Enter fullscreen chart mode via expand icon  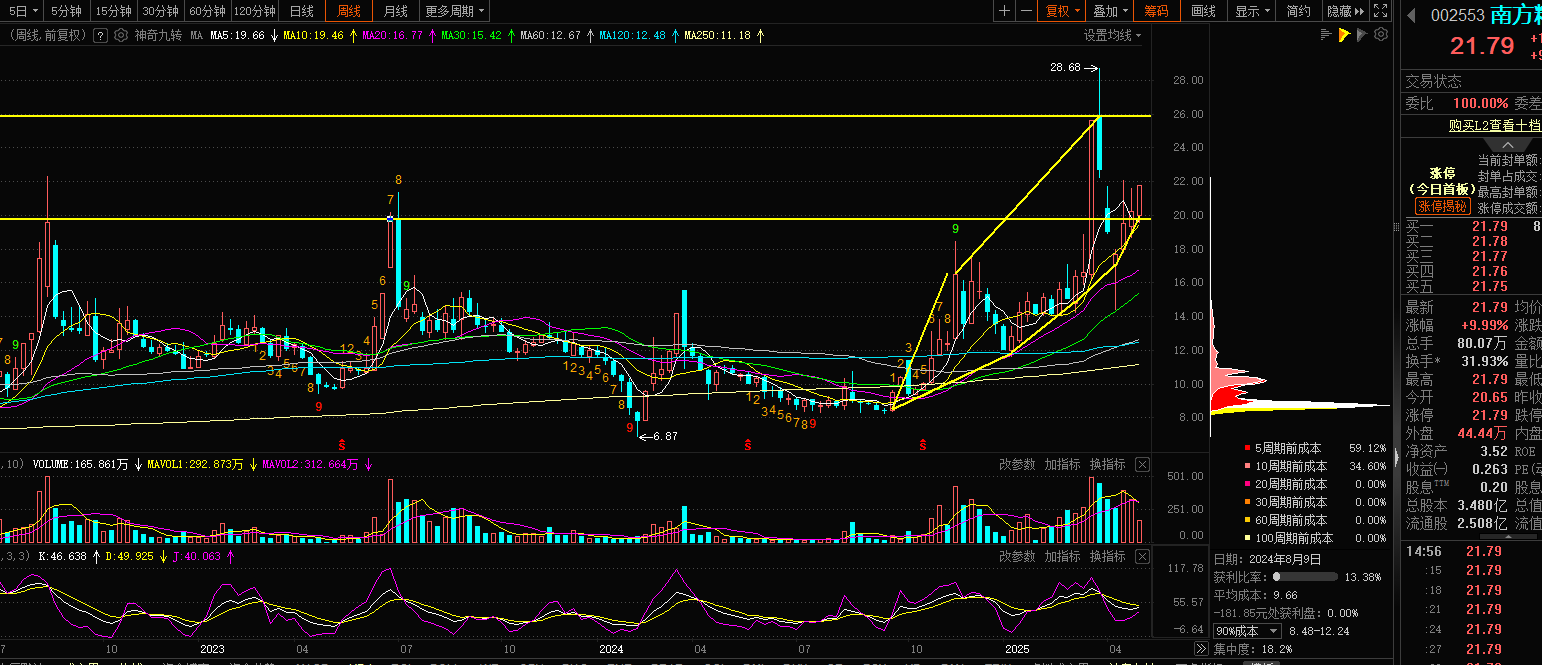pyautogui.click(x=1381, y=11)
